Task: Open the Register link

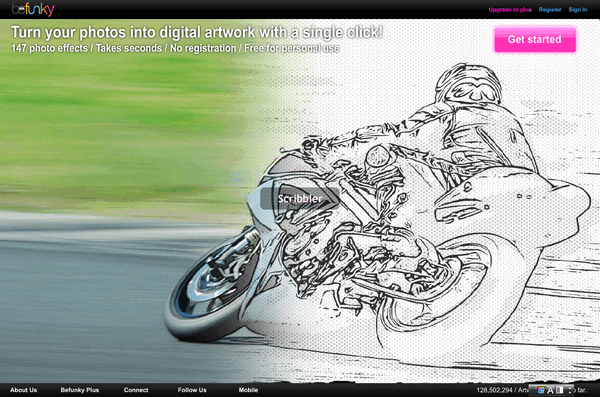Action: [550, 10]
